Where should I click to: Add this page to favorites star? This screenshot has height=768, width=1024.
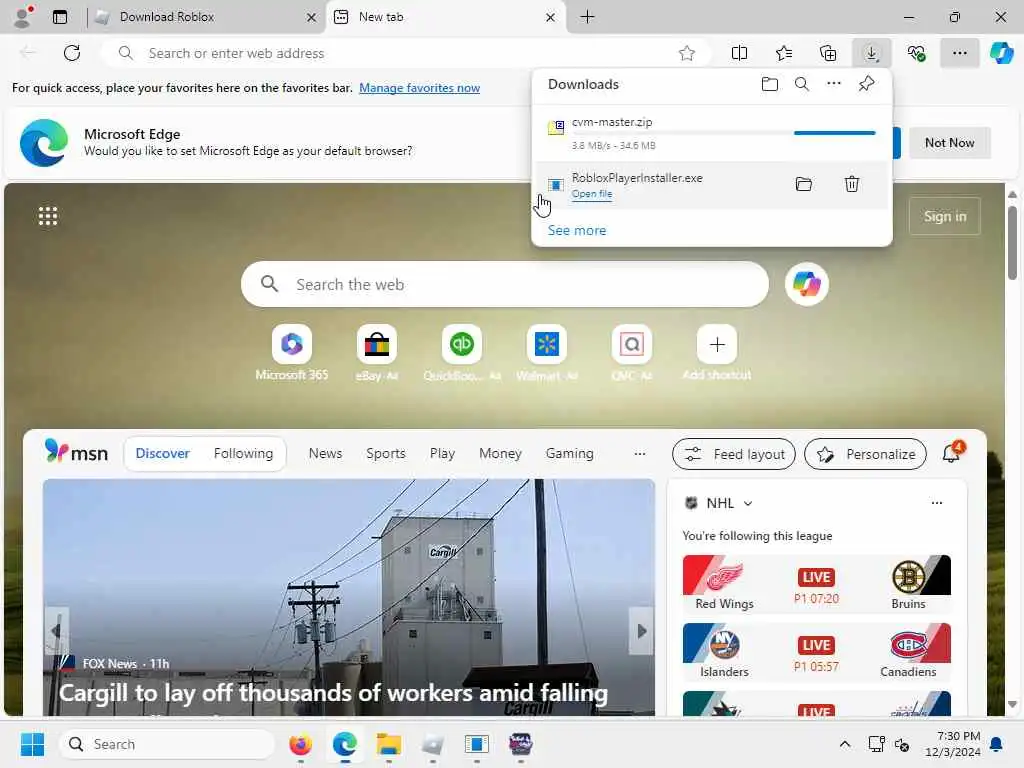coord(686,53)
